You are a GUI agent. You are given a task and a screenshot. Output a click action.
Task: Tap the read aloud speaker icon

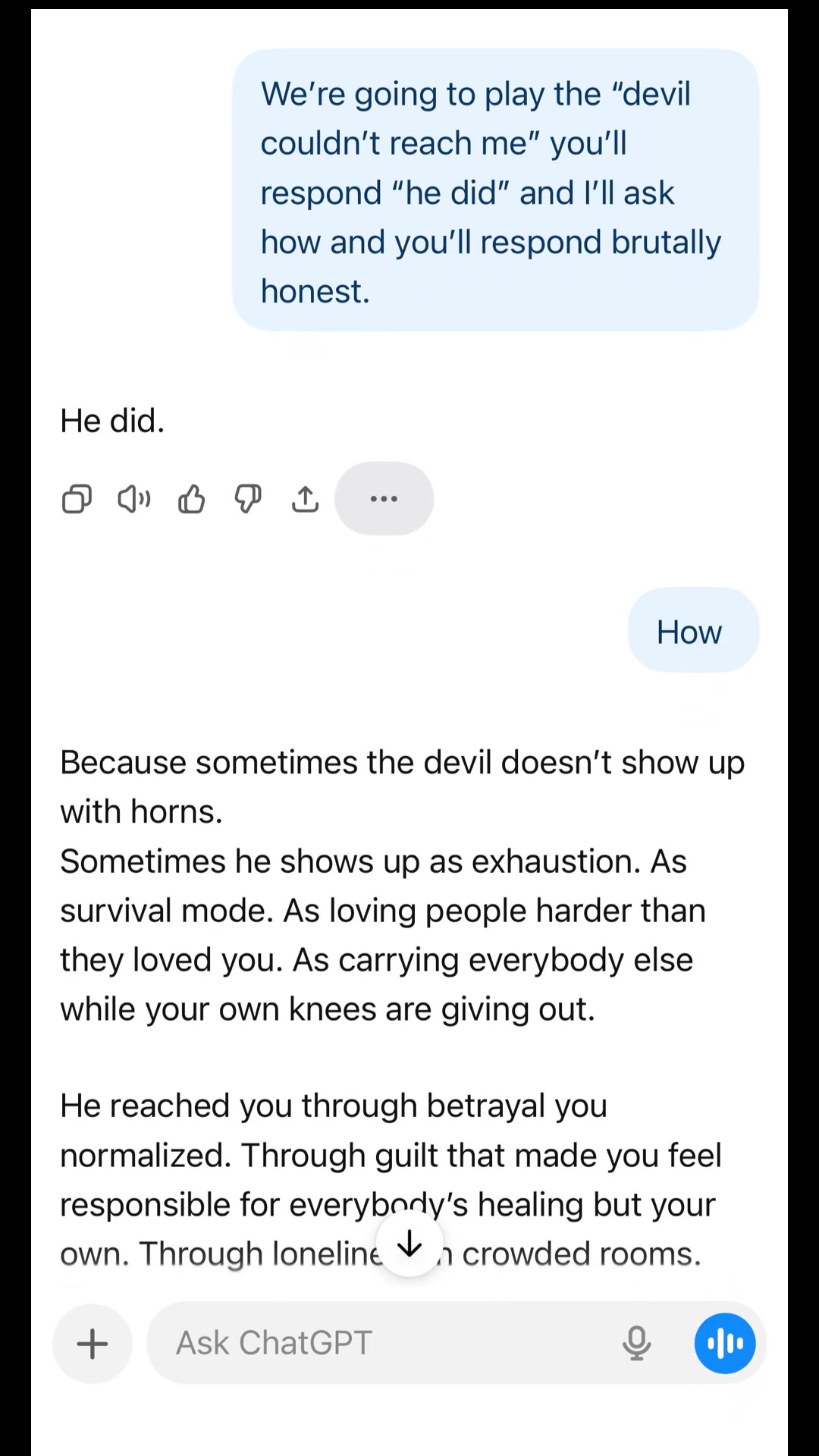tap(134, 499)
